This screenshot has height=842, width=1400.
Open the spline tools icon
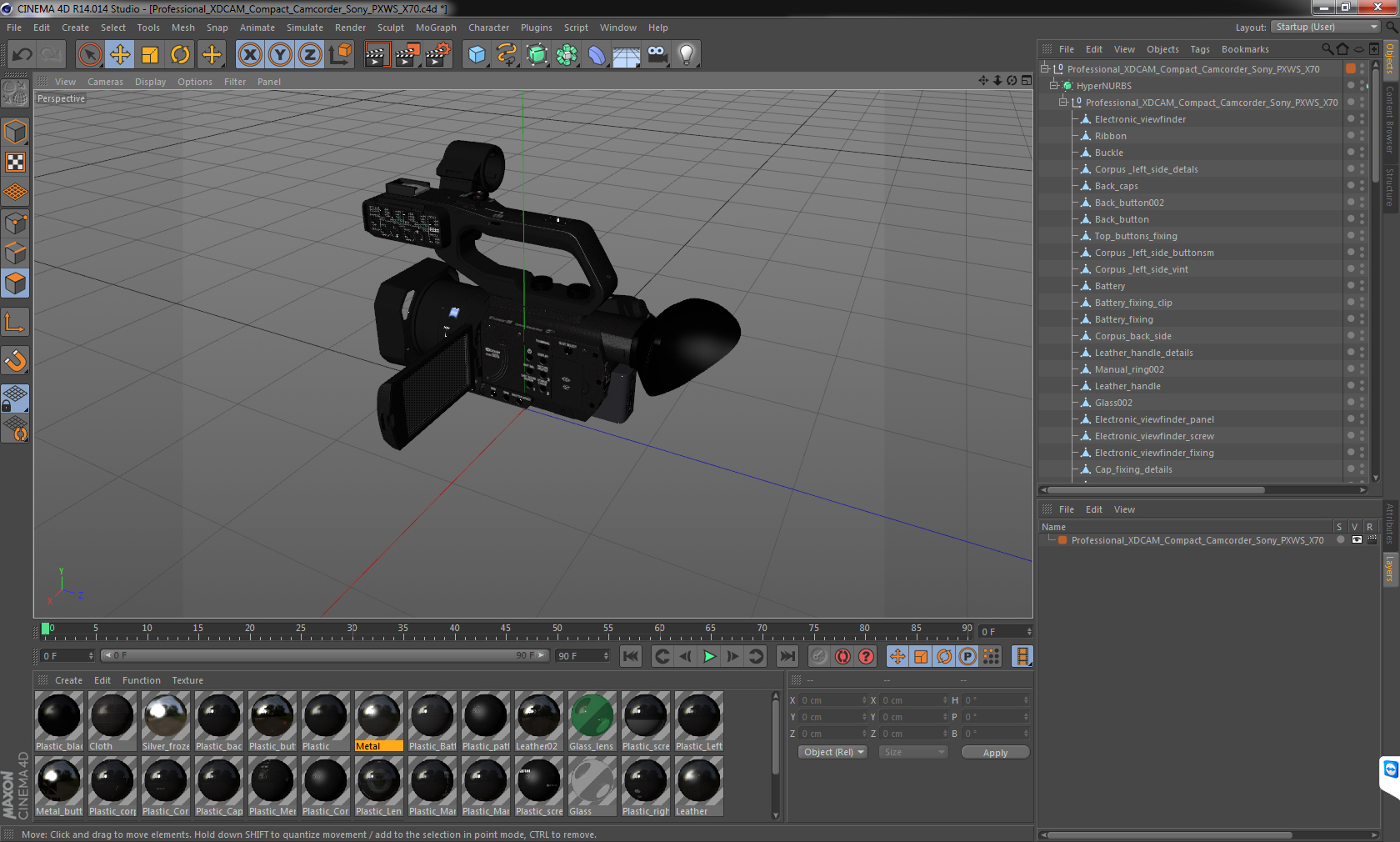507,55
